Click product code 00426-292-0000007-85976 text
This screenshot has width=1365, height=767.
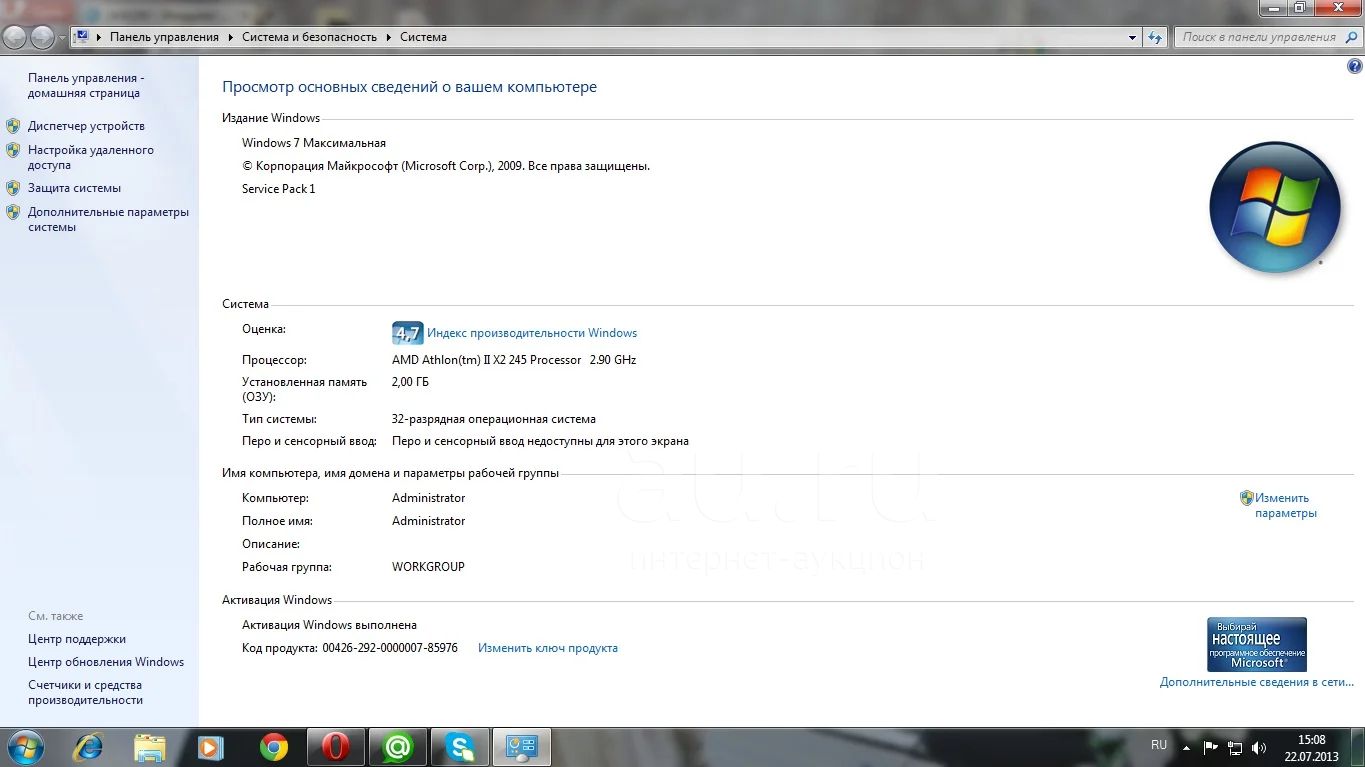coord(390,648)
